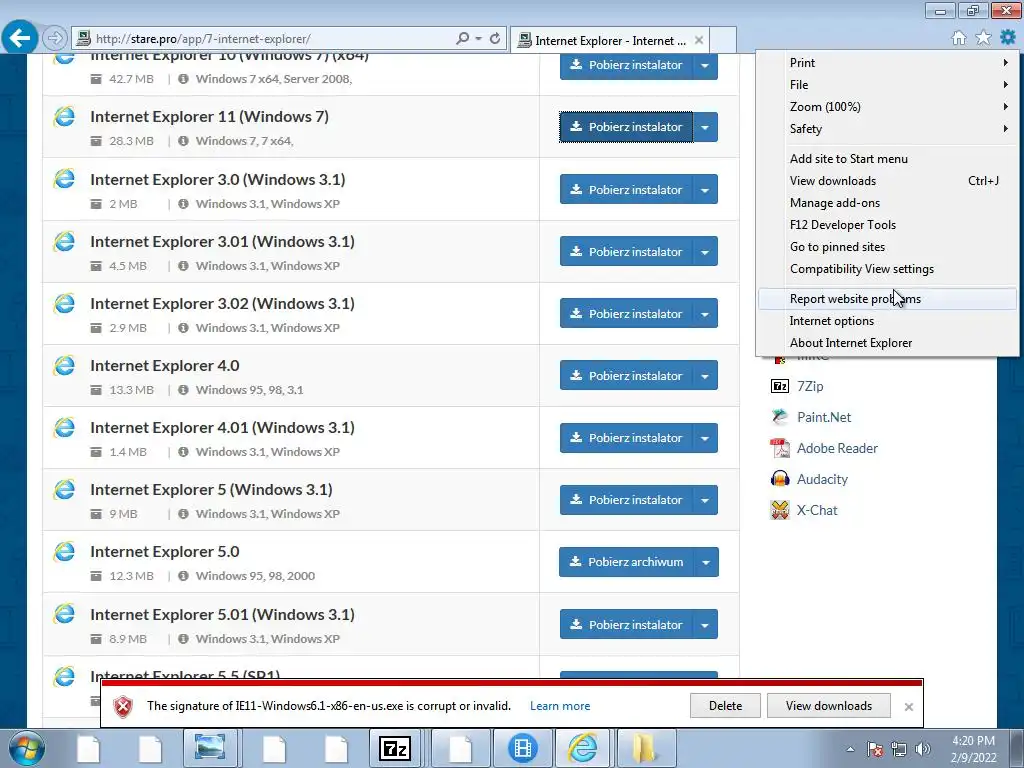Select Go to pinned sites

click(x=888, y=247)
